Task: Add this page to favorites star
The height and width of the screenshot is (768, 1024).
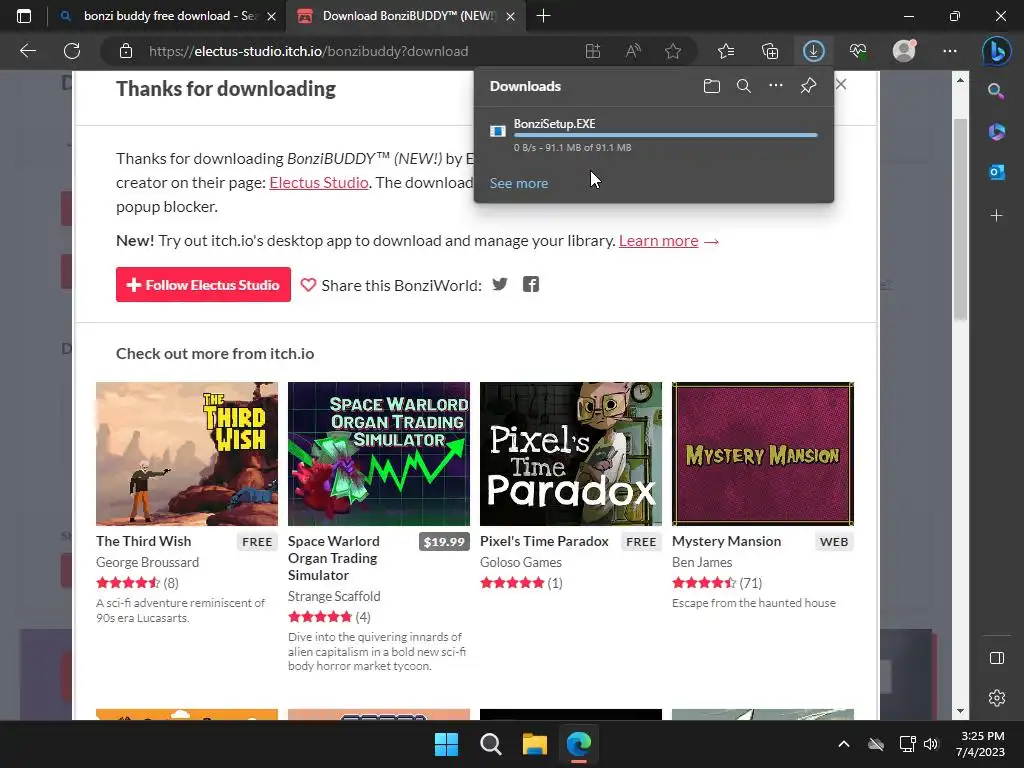Action: click(673, 51)
